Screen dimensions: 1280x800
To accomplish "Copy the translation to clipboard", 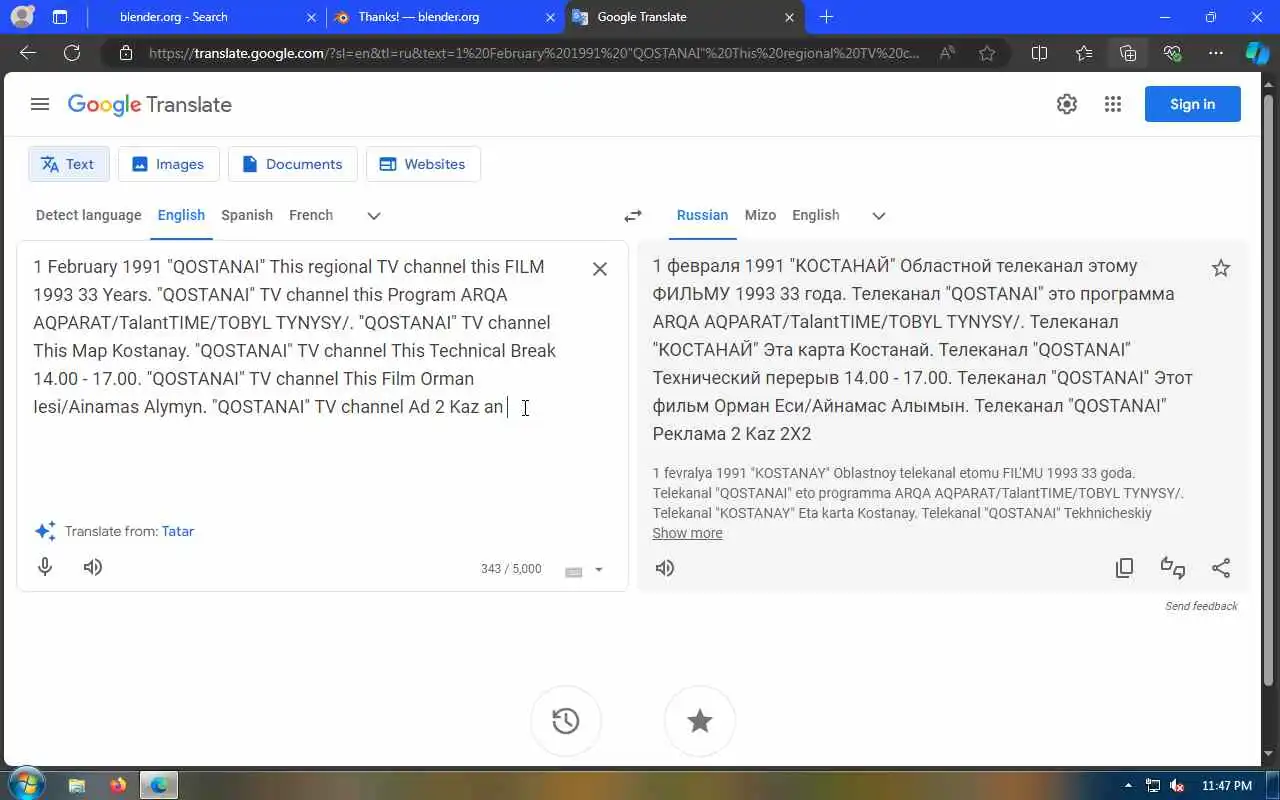I will [x=1125, y=568].
